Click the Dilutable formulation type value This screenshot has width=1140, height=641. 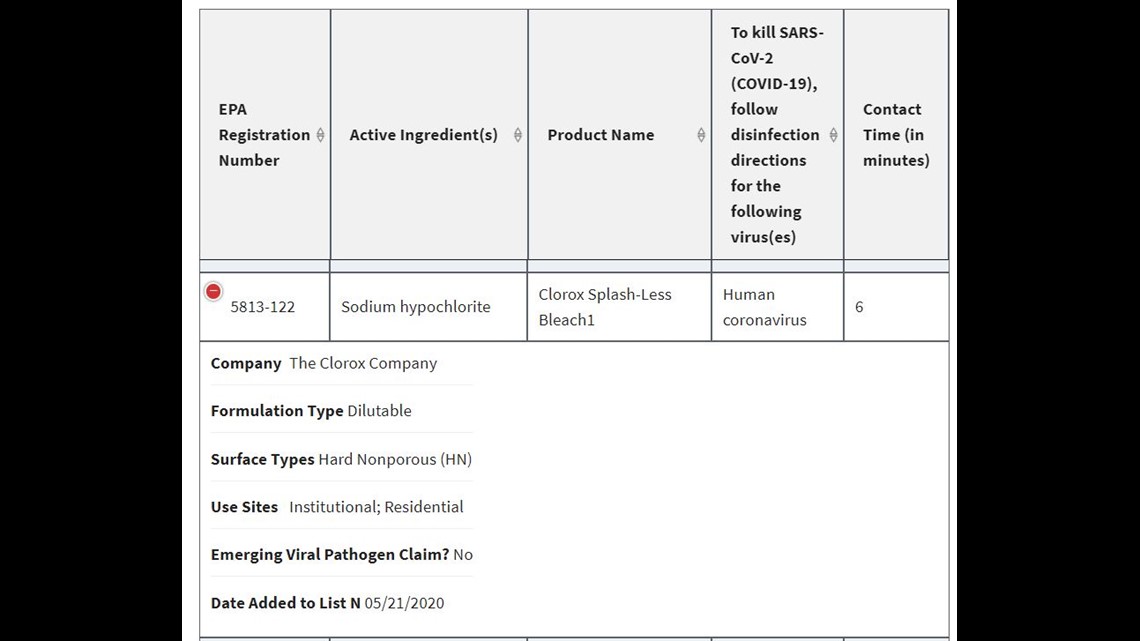pos(380,411)
